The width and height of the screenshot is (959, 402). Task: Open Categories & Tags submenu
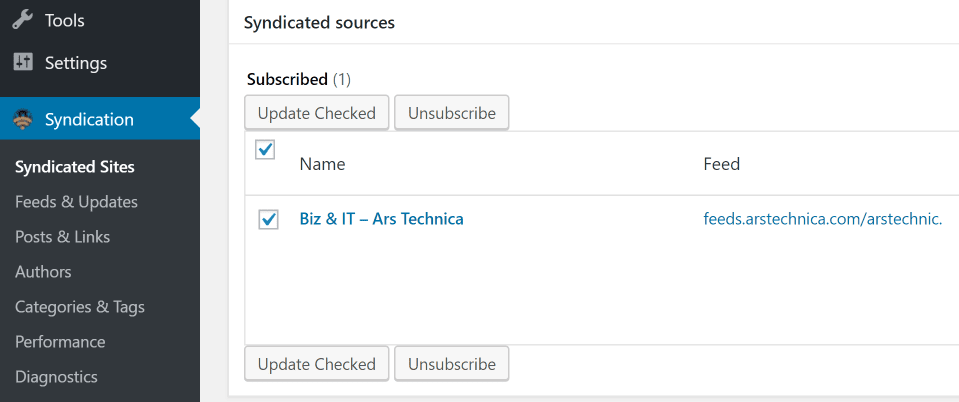pos(79,307)
